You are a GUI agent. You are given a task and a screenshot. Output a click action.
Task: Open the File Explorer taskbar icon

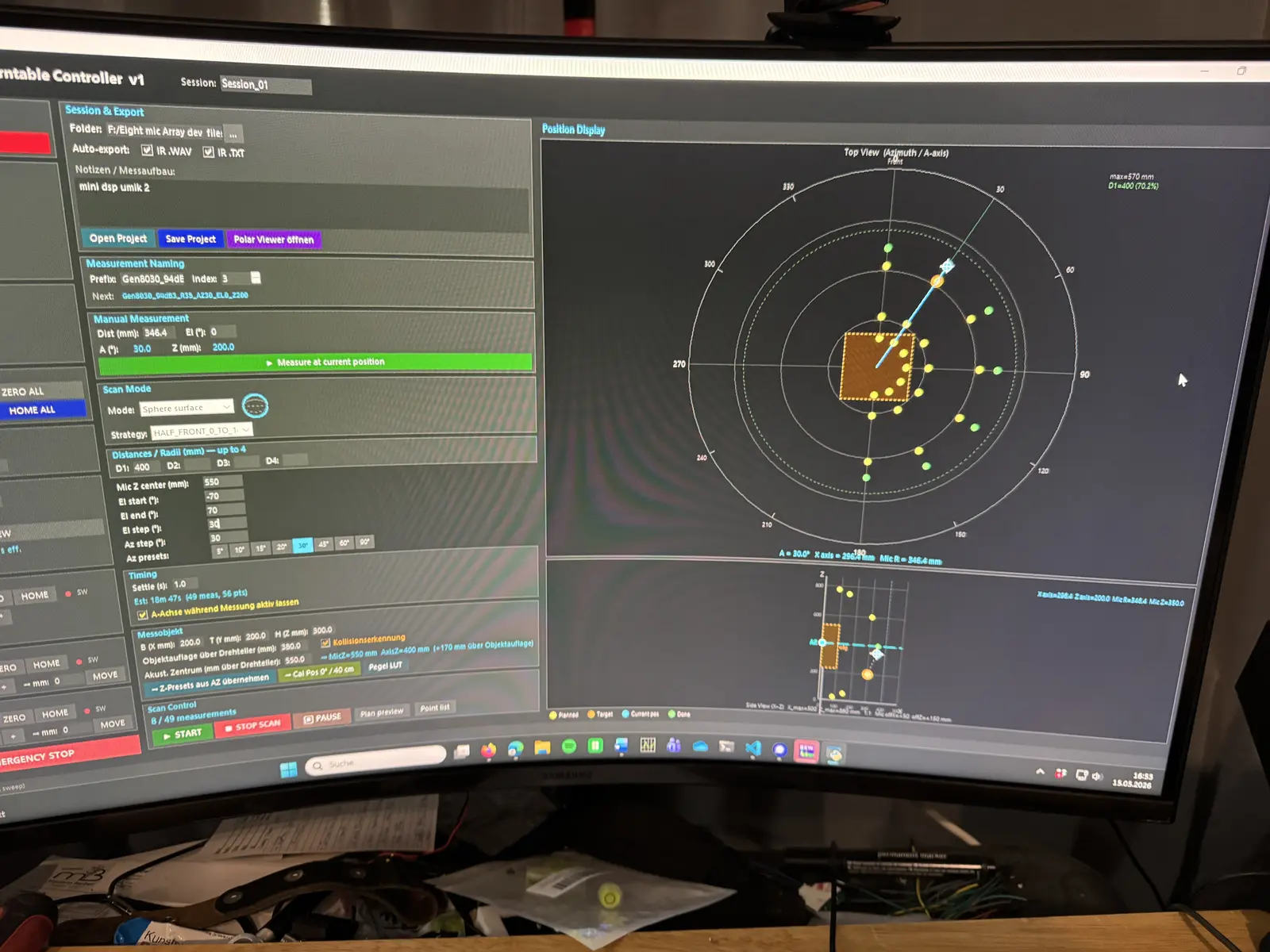(542, 747)
